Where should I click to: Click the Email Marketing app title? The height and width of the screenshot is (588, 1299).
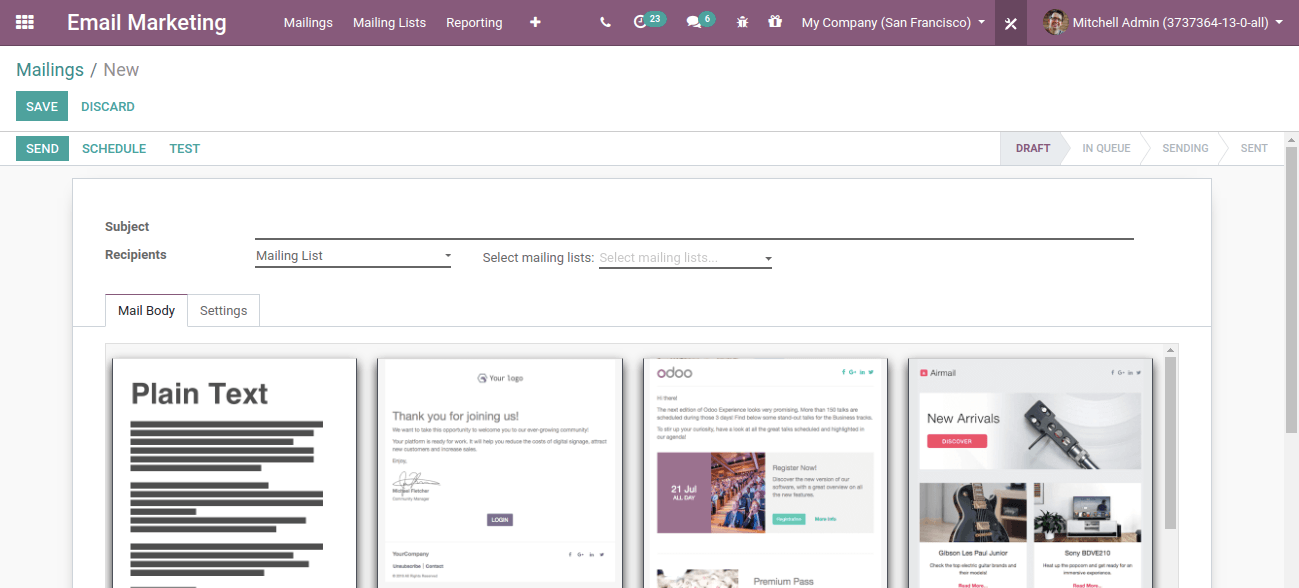(147, 22)
